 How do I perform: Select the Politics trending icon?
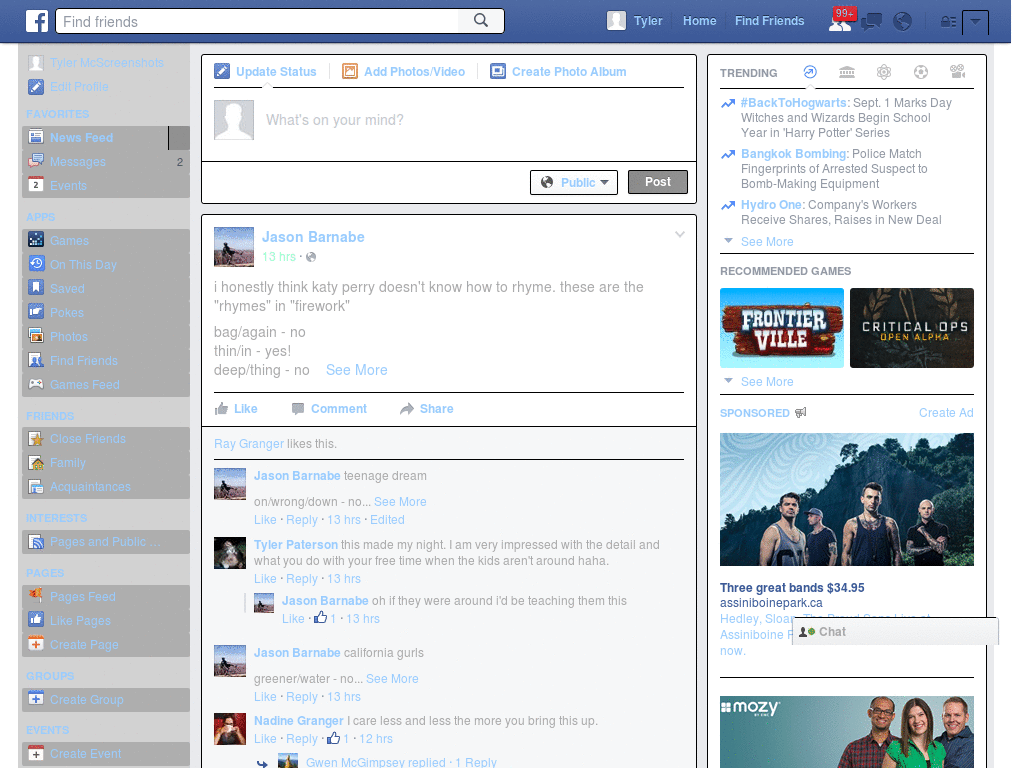[847, 72]
